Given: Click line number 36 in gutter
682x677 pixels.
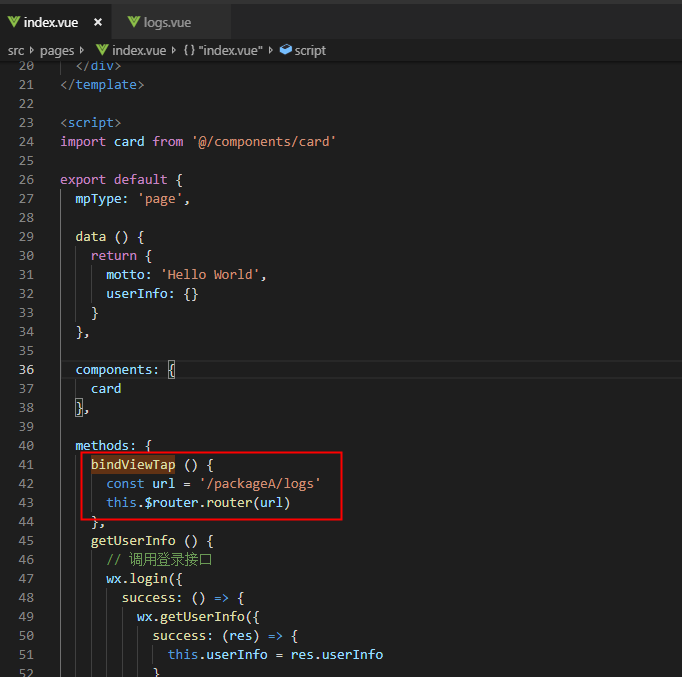Looking at the screenshot, I should click(x=26, y=370).
